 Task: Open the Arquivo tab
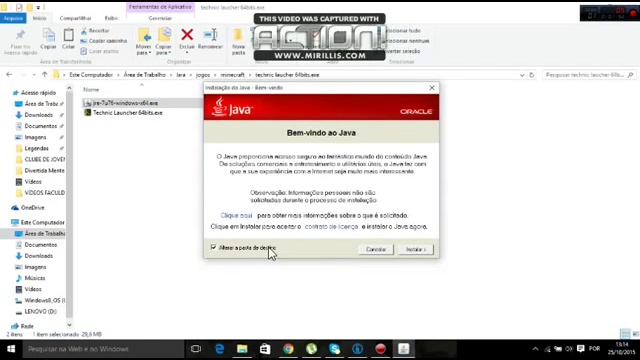pos(13,18)
